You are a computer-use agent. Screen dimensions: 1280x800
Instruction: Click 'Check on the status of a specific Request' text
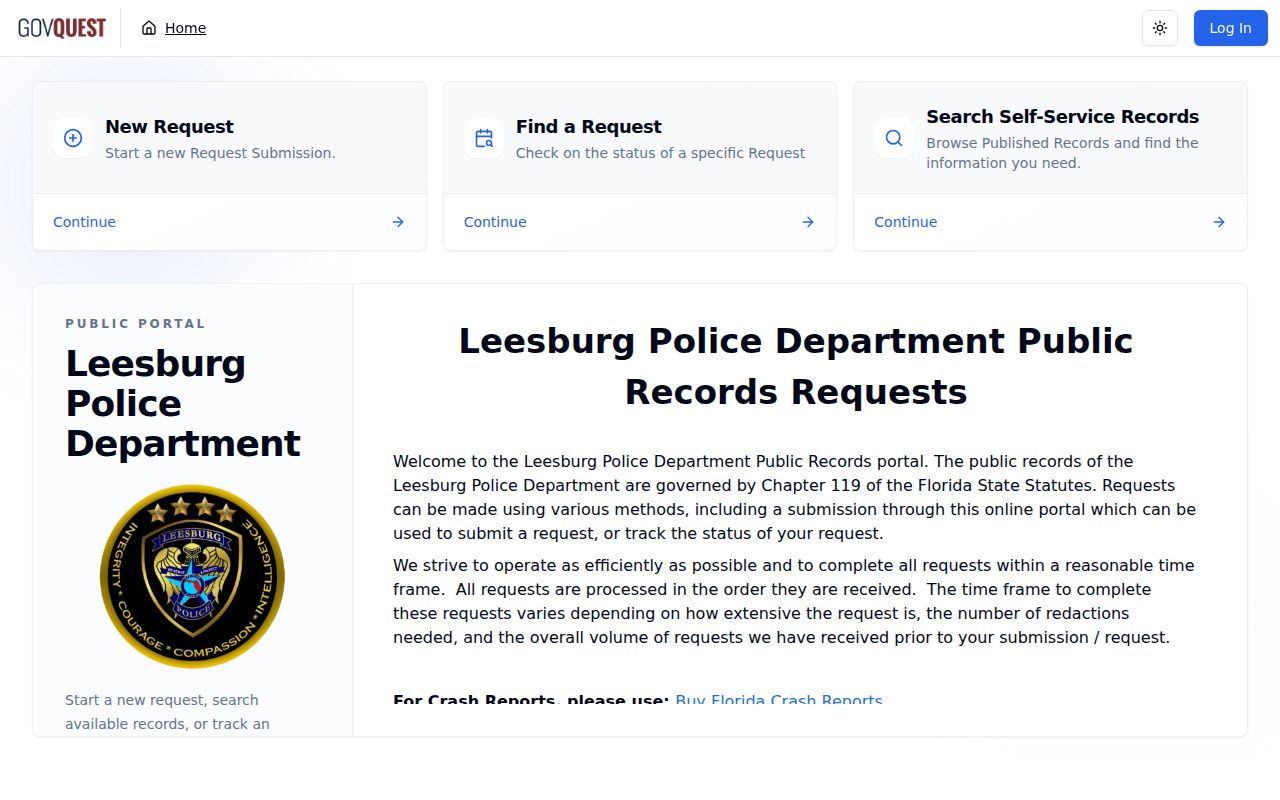(660, 153)
